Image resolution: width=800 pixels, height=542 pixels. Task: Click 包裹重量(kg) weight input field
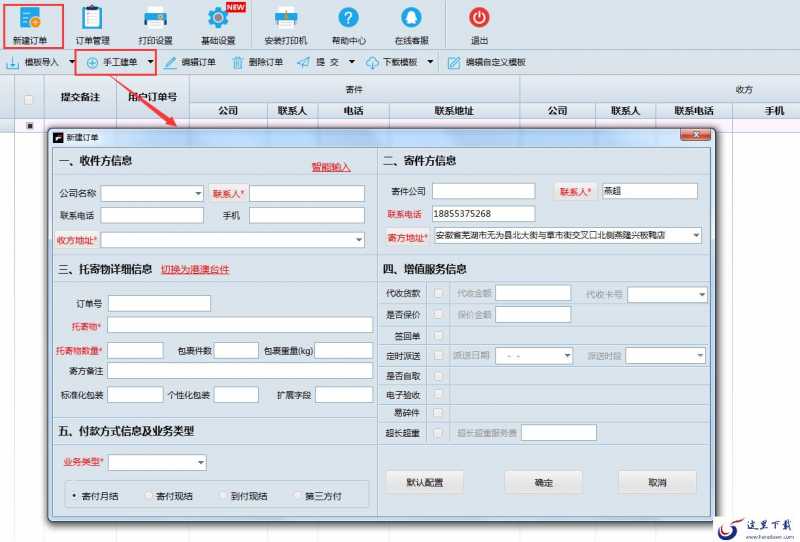[343, 350]
